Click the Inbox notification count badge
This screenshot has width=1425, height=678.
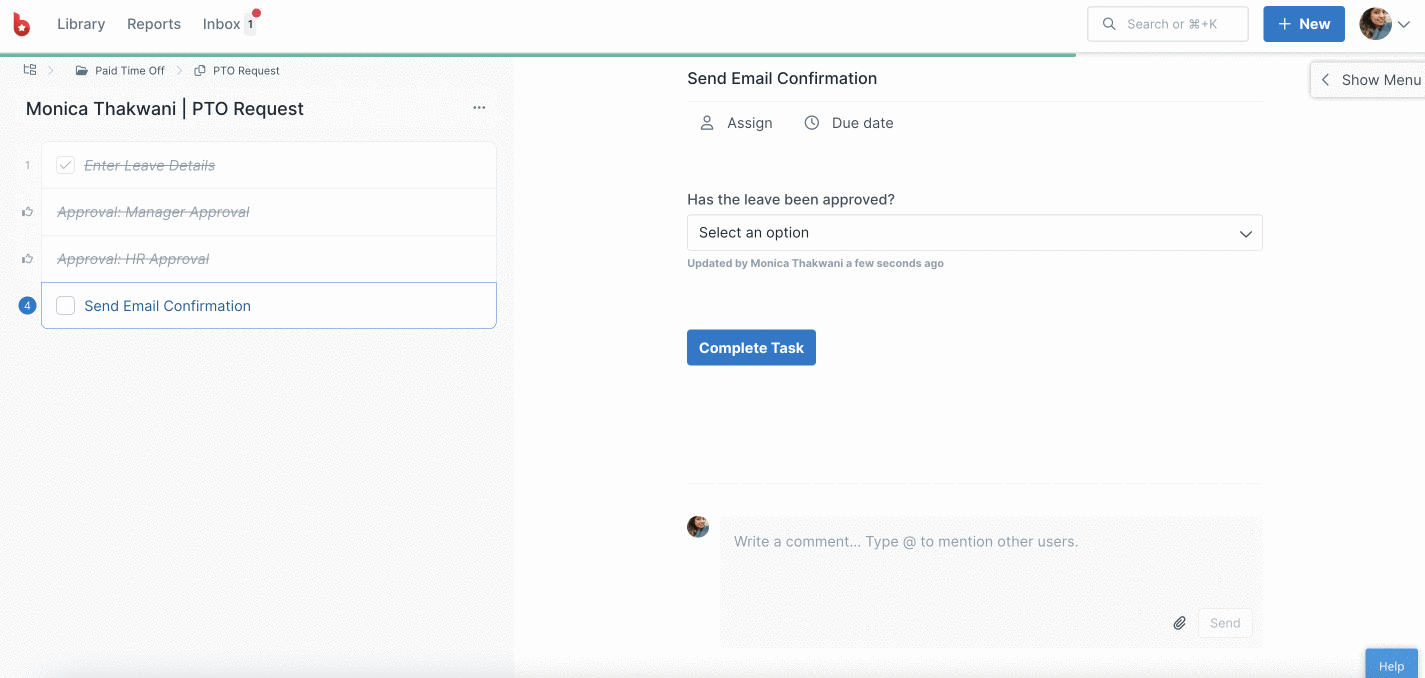click(x=250, y=24)
